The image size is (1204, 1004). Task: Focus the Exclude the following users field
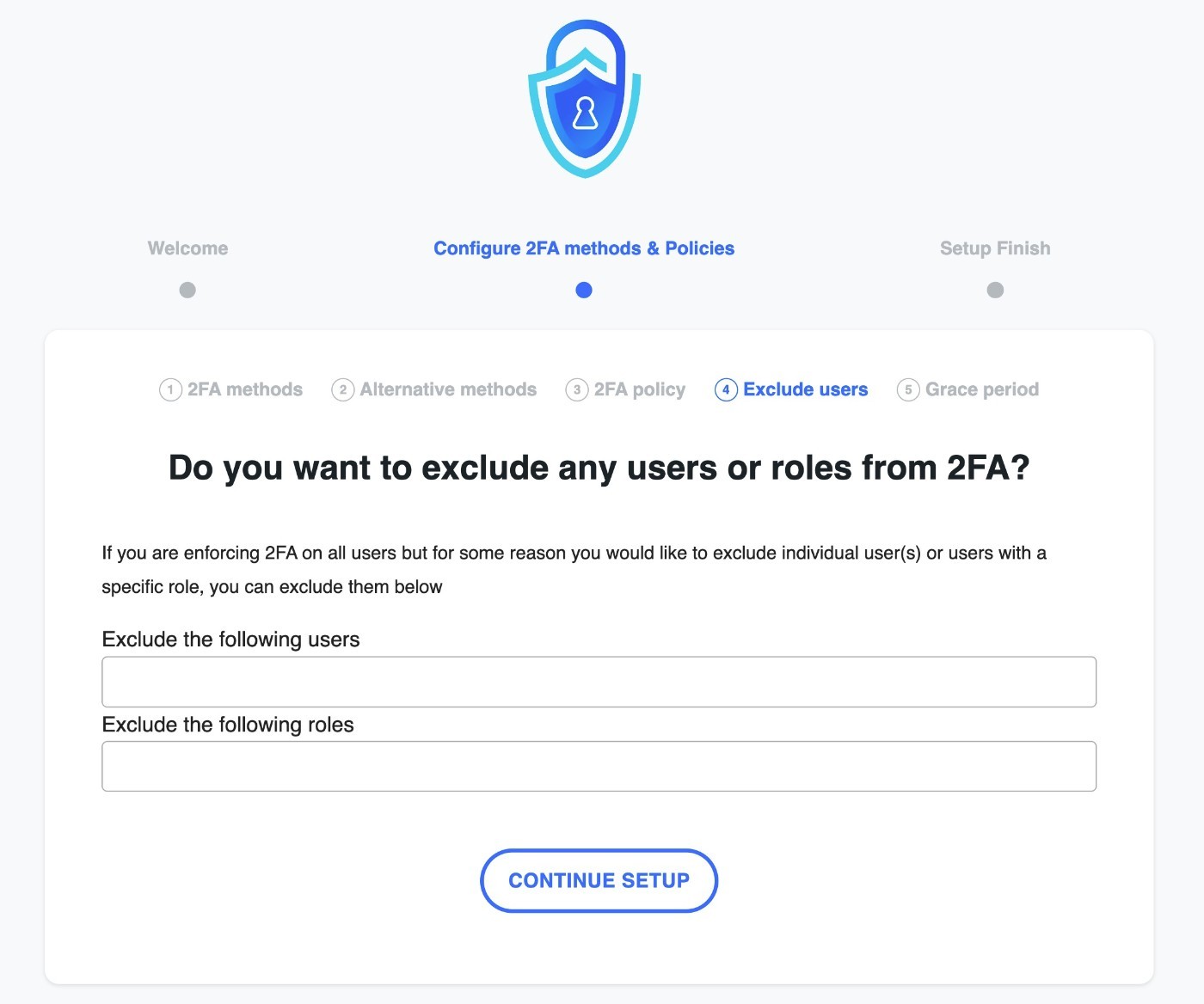point(599,682)
